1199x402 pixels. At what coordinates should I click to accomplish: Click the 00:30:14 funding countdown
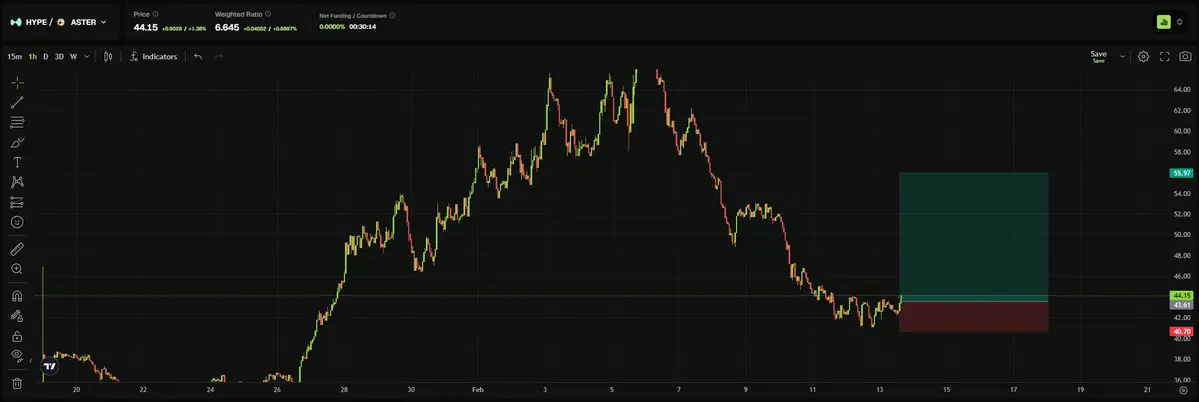362,27
